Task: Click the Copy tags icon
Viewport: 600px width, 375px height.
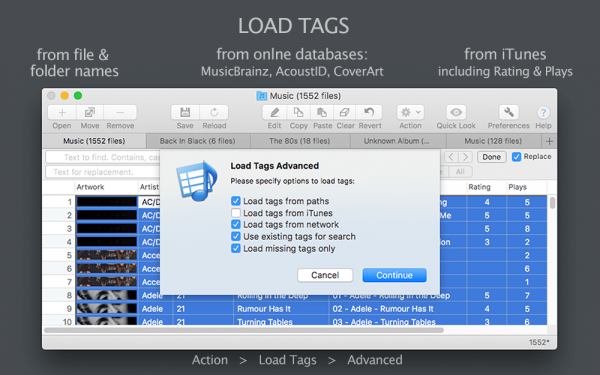Action: [x=298, y=112]
